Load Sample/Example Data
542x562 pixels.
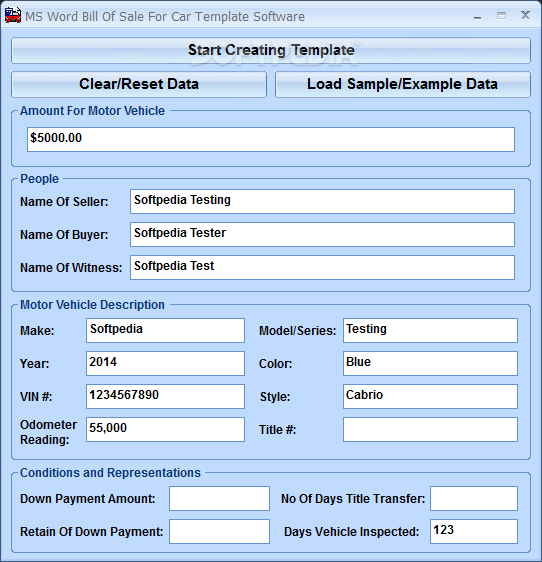[403, 84]
